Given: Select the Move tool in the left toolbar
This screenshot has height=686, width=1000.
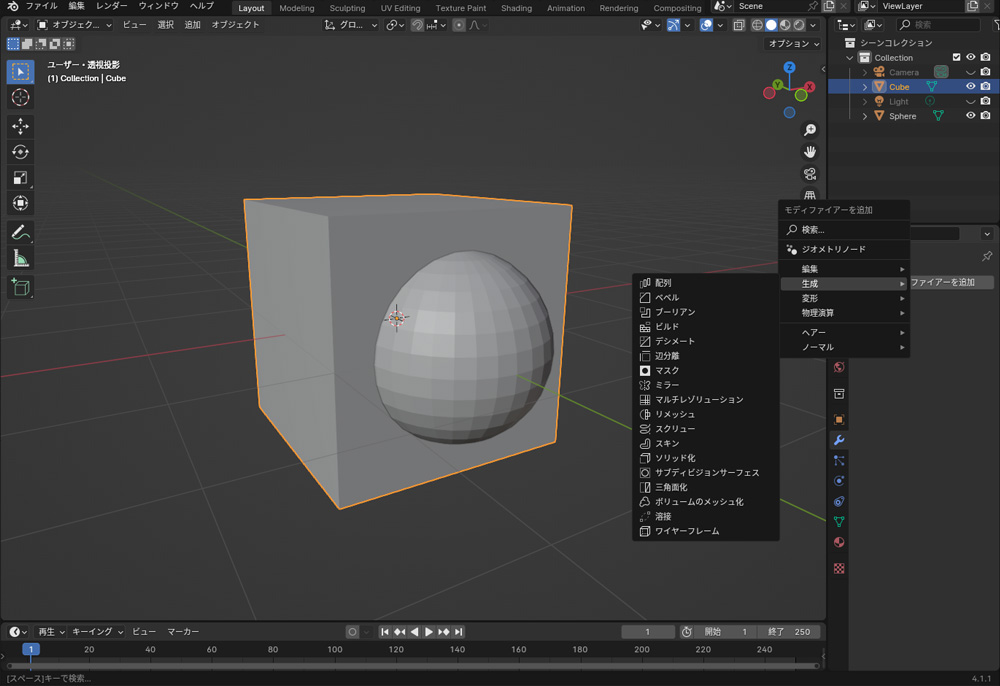Looking at the screenshot, I should point(20,126).
